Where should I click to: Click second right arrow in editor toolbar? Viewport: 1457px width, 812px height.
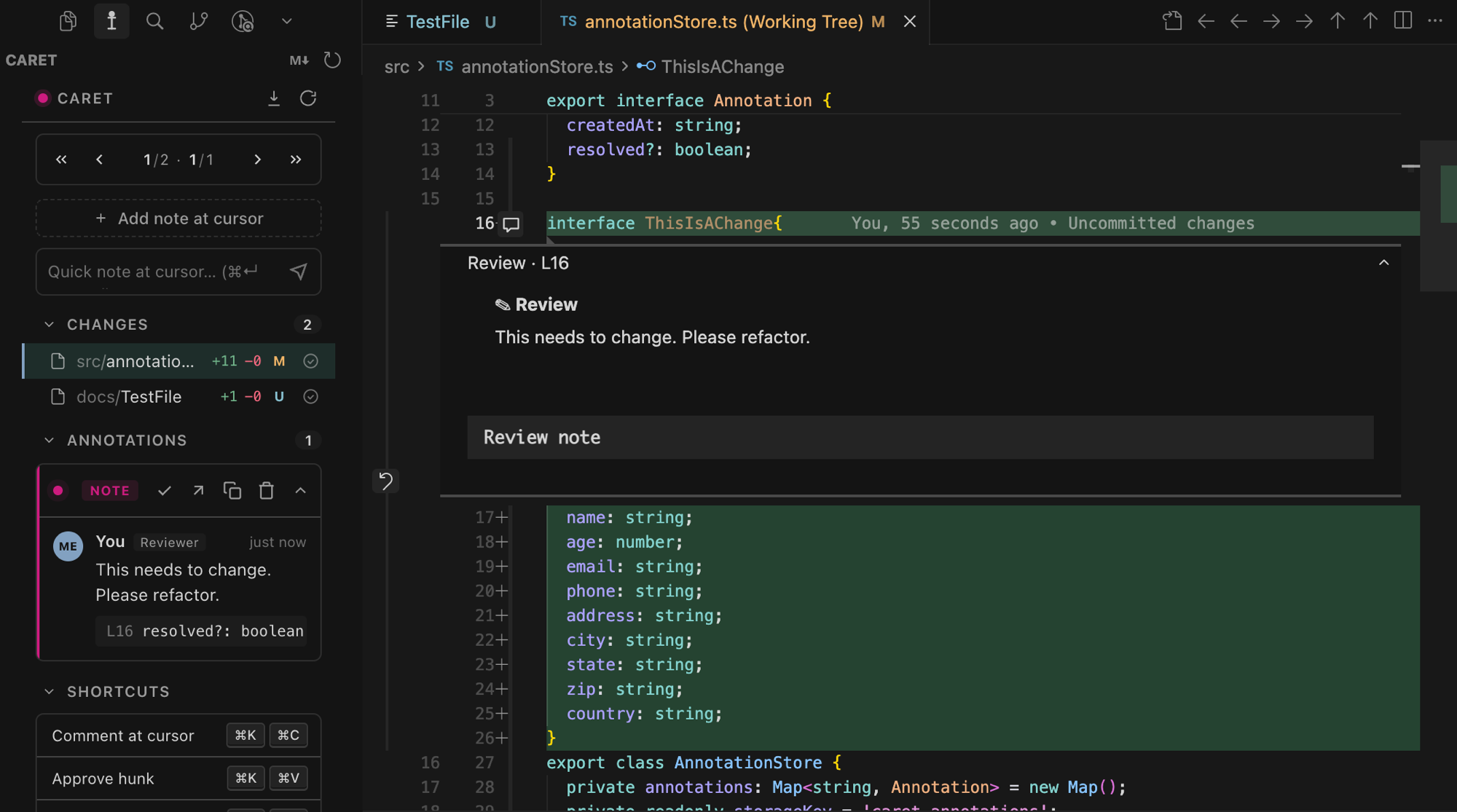[x=1304, y=21]
